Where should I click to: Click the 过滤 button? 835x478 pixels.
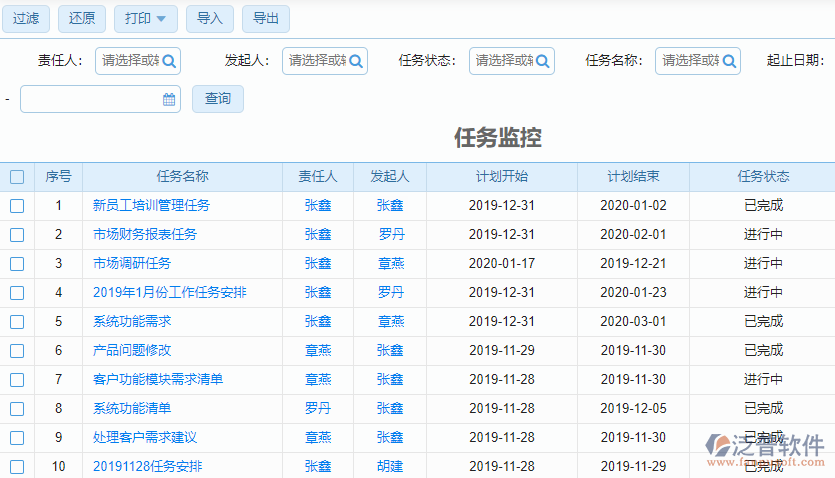(26, 18)
